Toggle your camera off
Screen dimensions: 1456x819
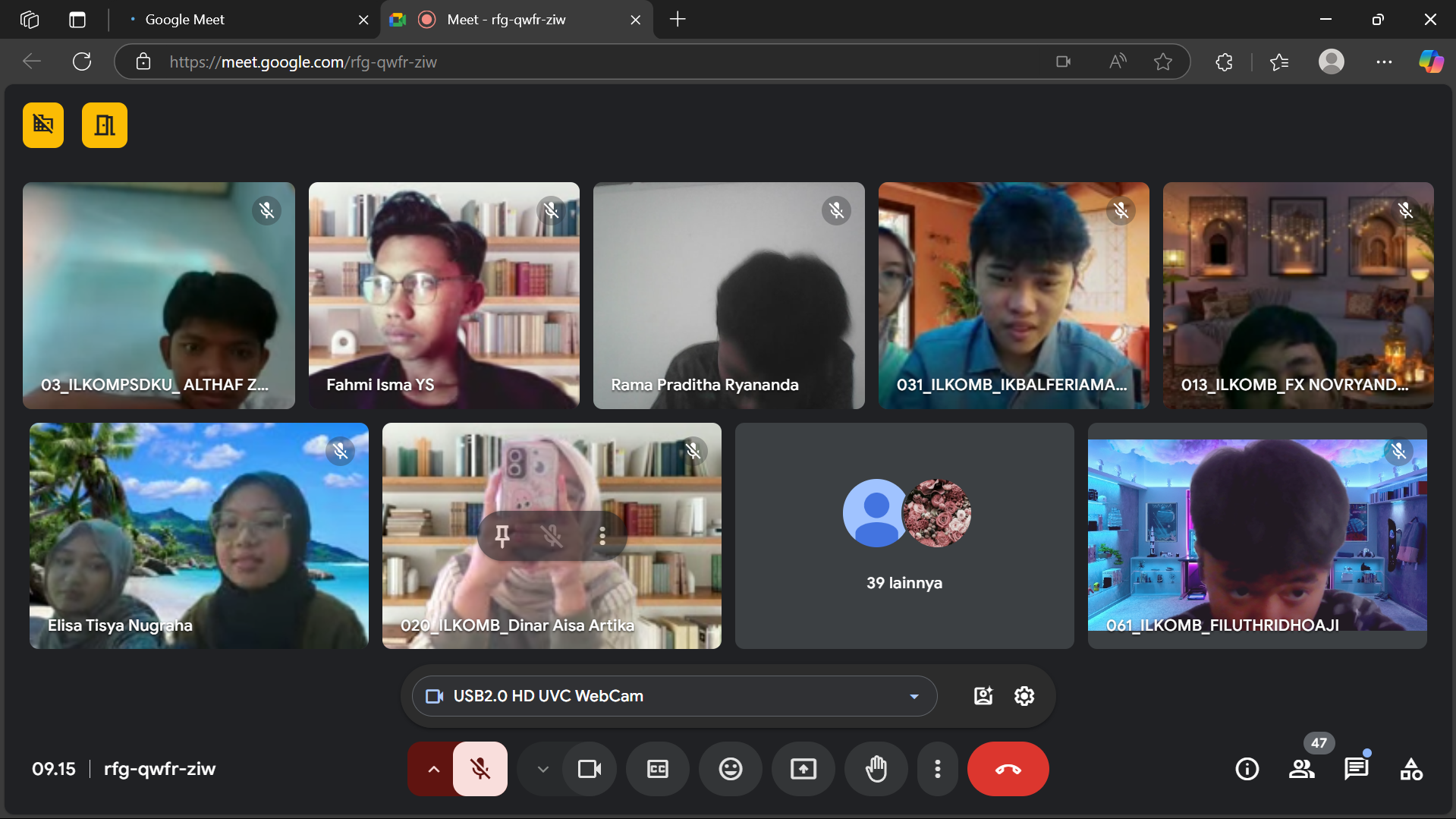pos(589,769)
